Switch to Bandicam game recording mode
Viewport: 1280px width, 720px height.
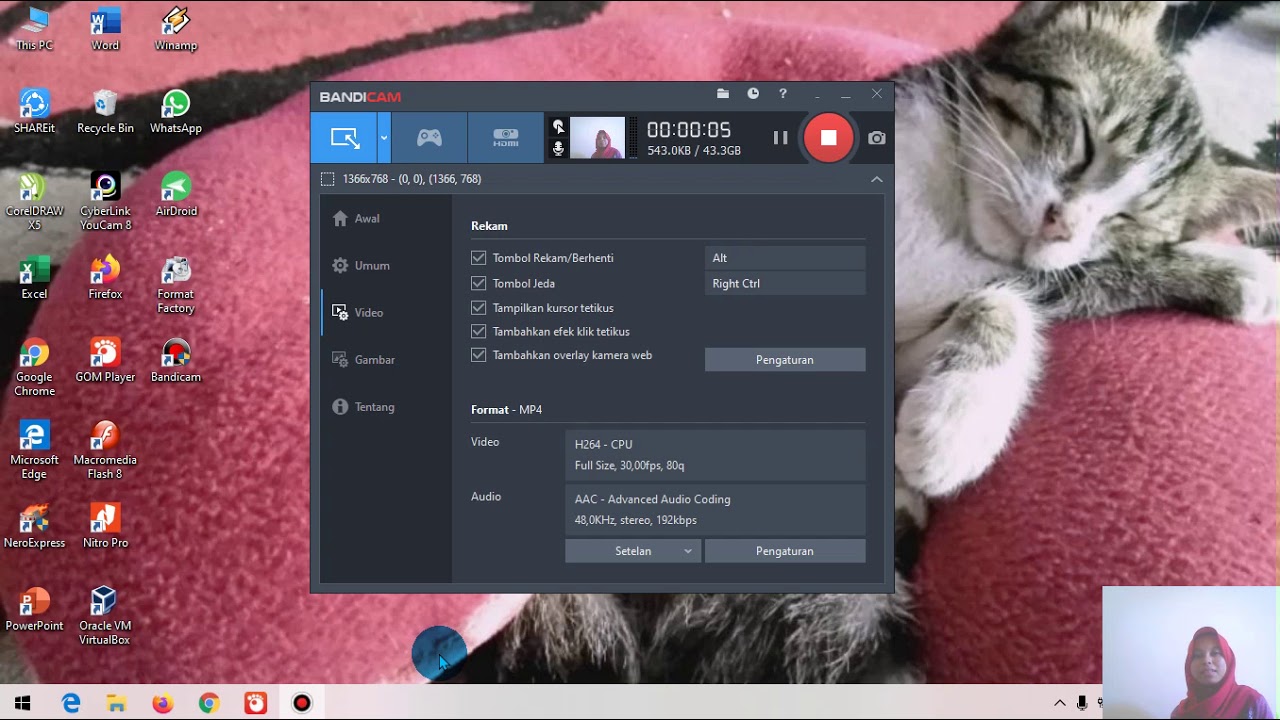[429, 138]
